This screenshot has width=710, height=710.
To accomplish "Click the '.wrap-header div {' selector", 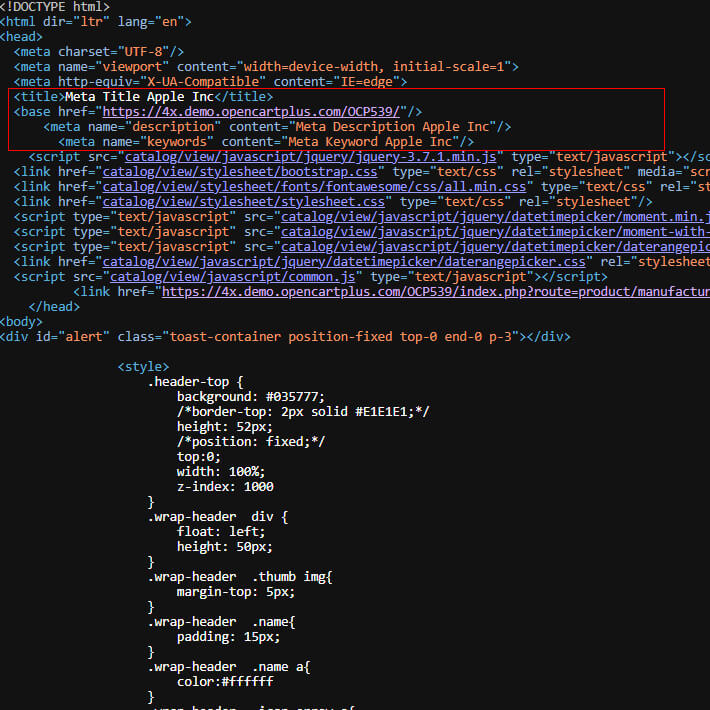I will pos(218,517).
